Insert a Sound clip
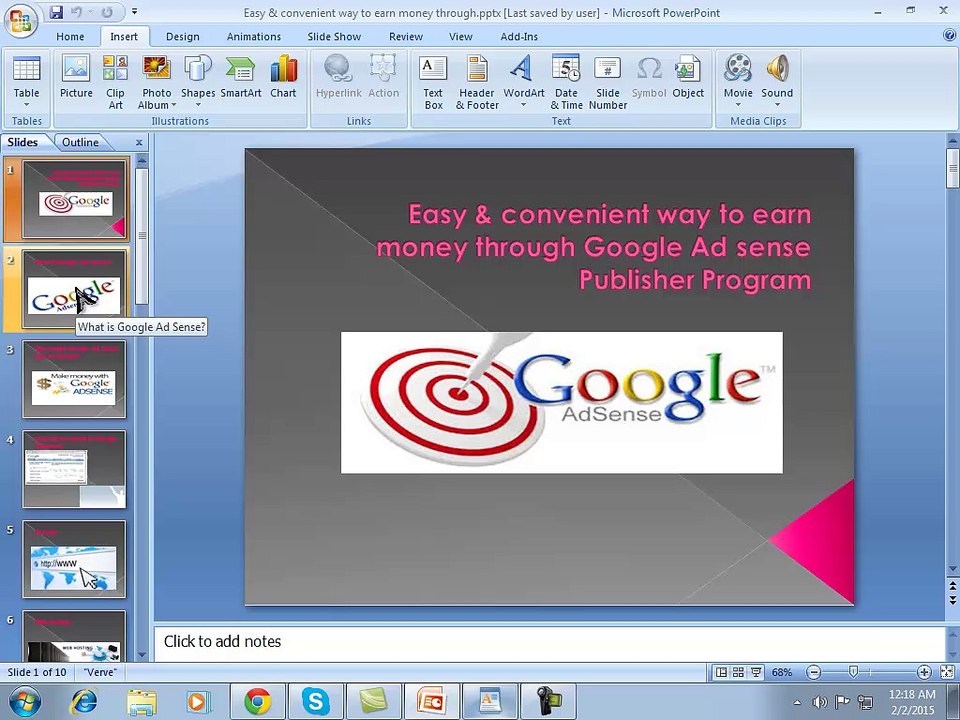 (x=777, y=81)
